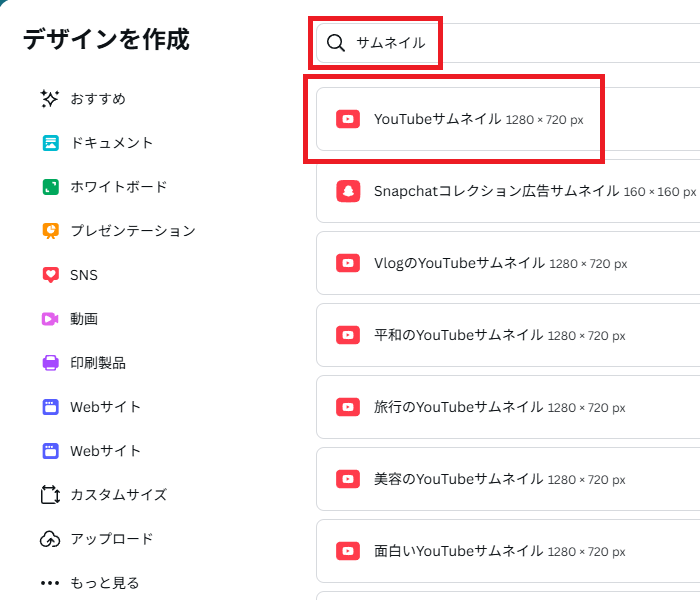Click YouTube icon in VlogのYouTubeサムネイル row

tap(348, 263)
